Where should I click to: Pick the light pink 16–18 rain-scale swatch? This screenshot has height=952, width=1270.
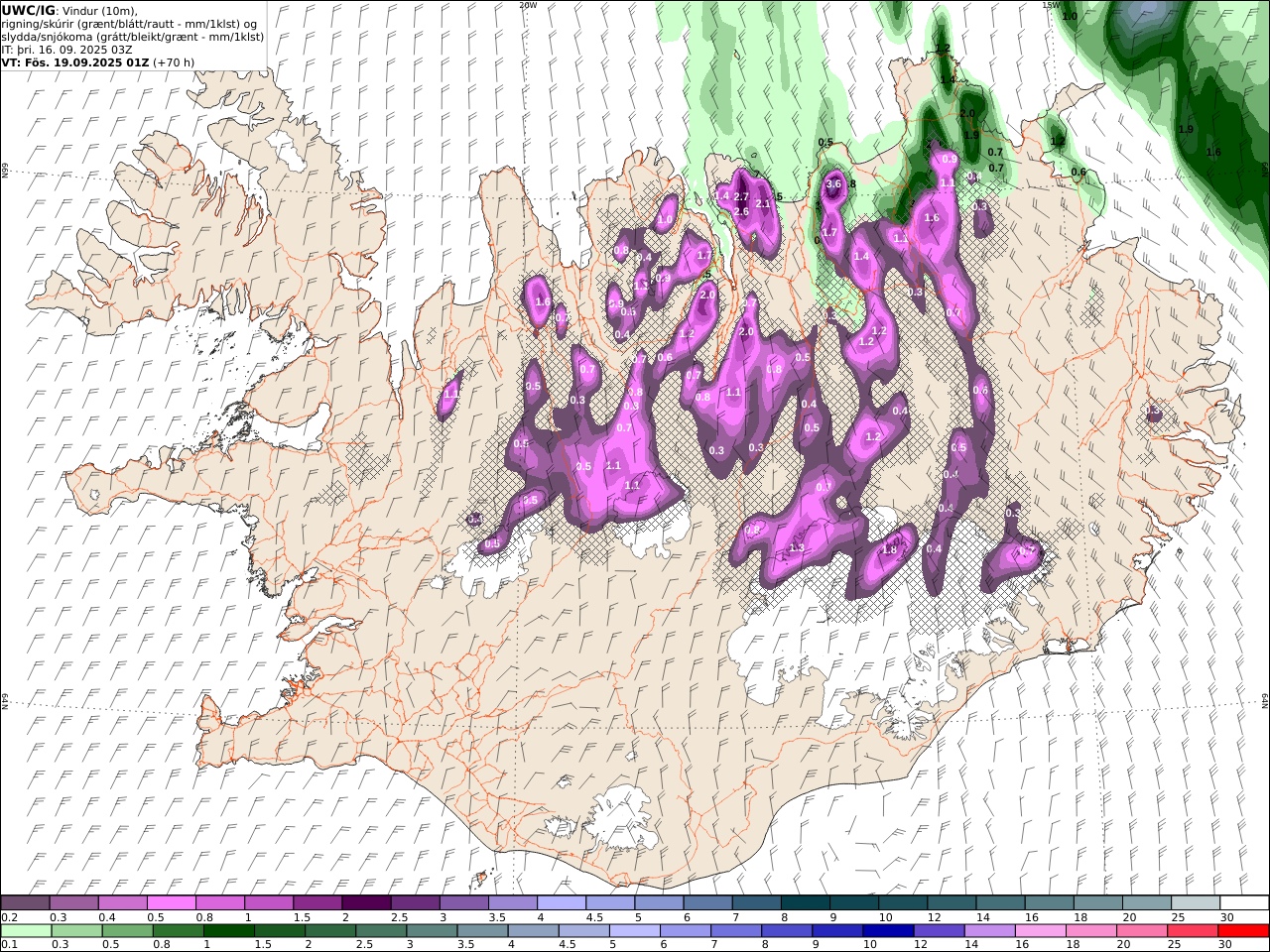(x=1041, y=931)
